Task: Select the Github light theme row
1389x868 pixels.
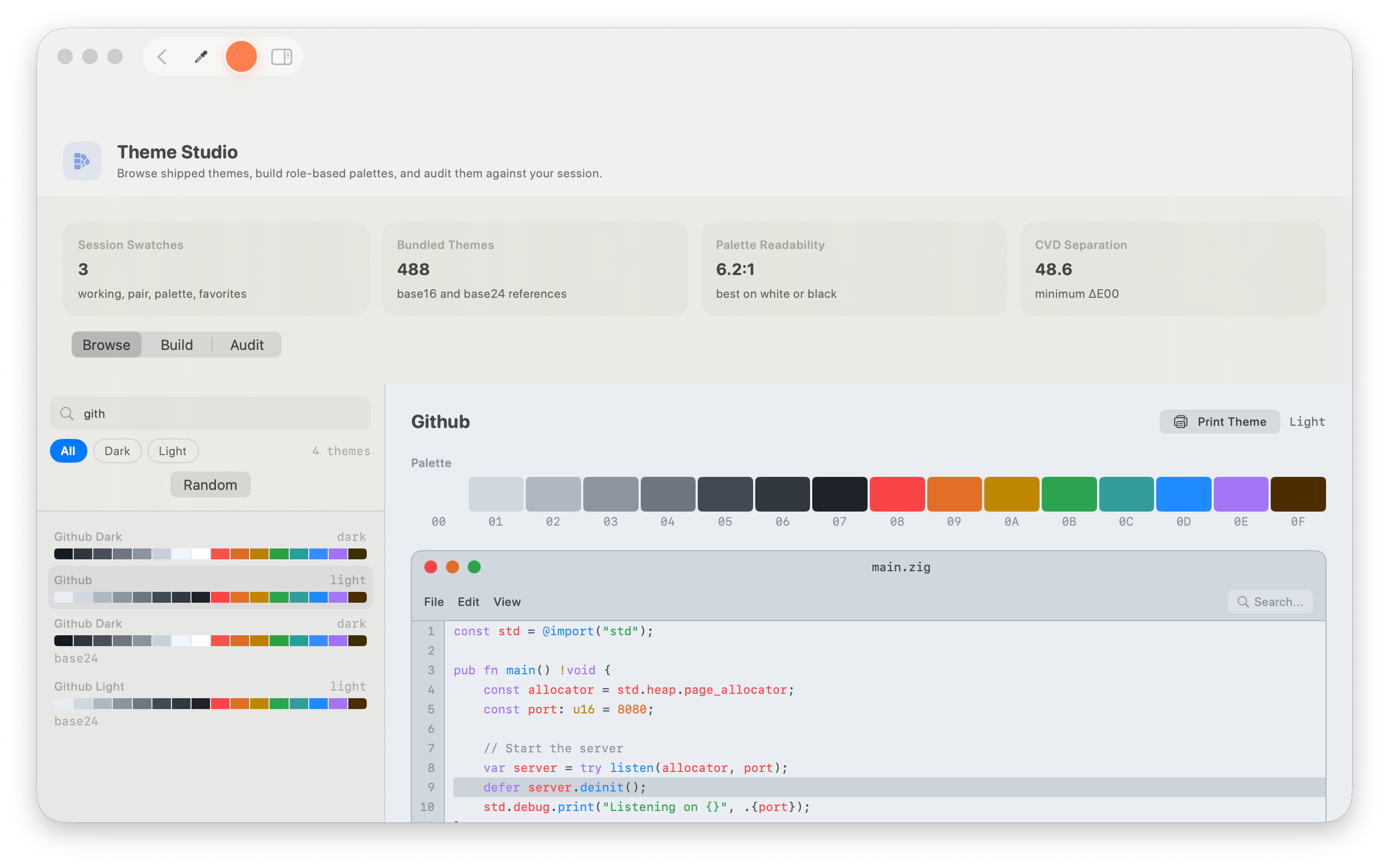Action: click(x=211, y=588)
